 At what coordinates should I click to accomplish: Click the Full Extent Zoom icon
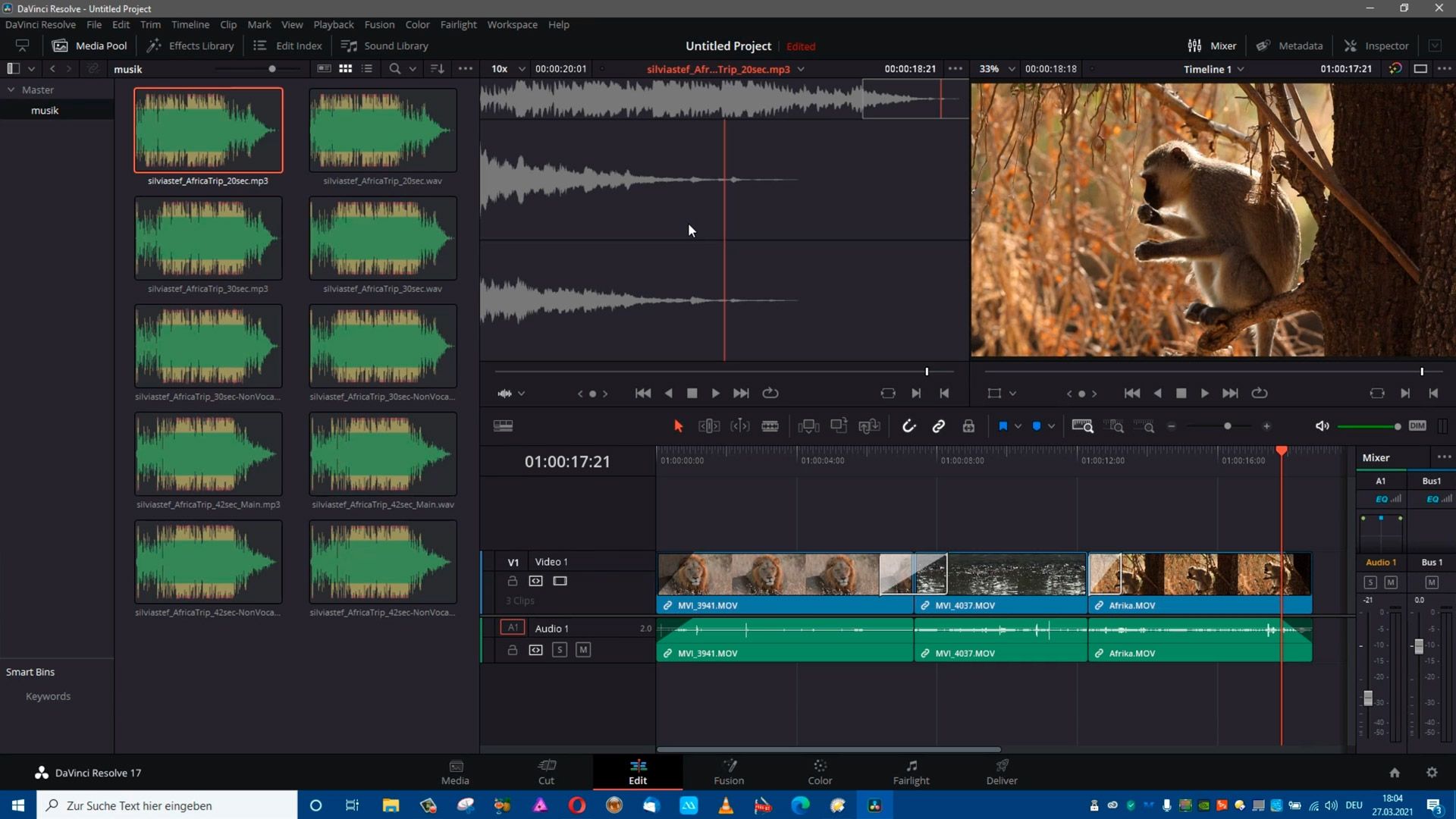click(1082, 426)
